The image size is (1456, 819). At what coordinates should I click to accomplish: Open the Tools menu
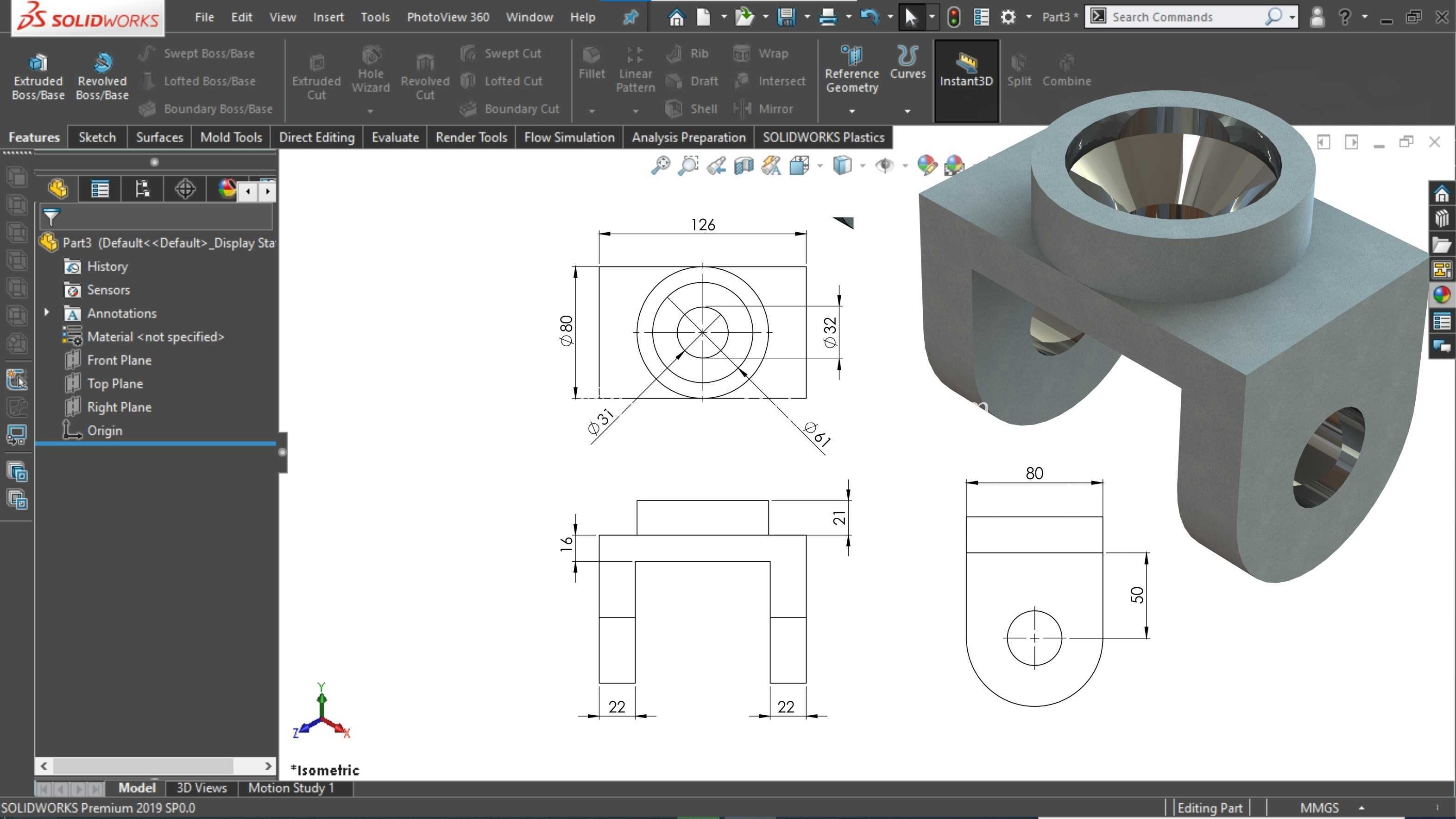click(x=375, y=17)
